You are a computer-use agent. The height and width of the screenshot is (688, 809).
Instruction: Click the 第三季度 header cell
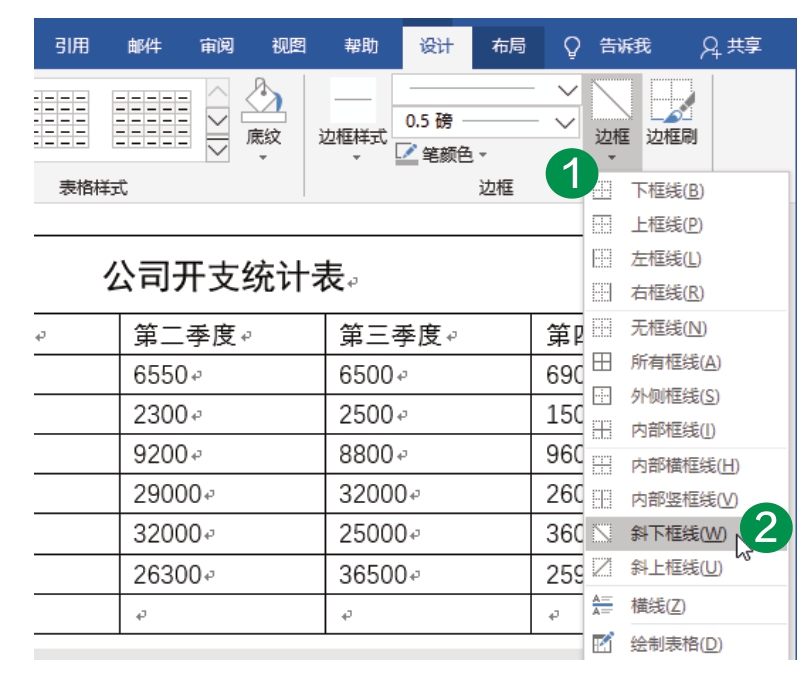pos(428,334)
